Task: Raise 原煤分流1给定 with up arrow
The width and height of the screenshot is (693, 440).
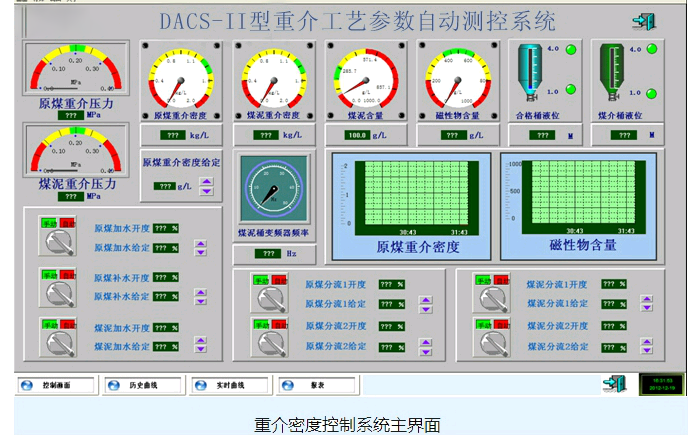Action: pos(426,297)
